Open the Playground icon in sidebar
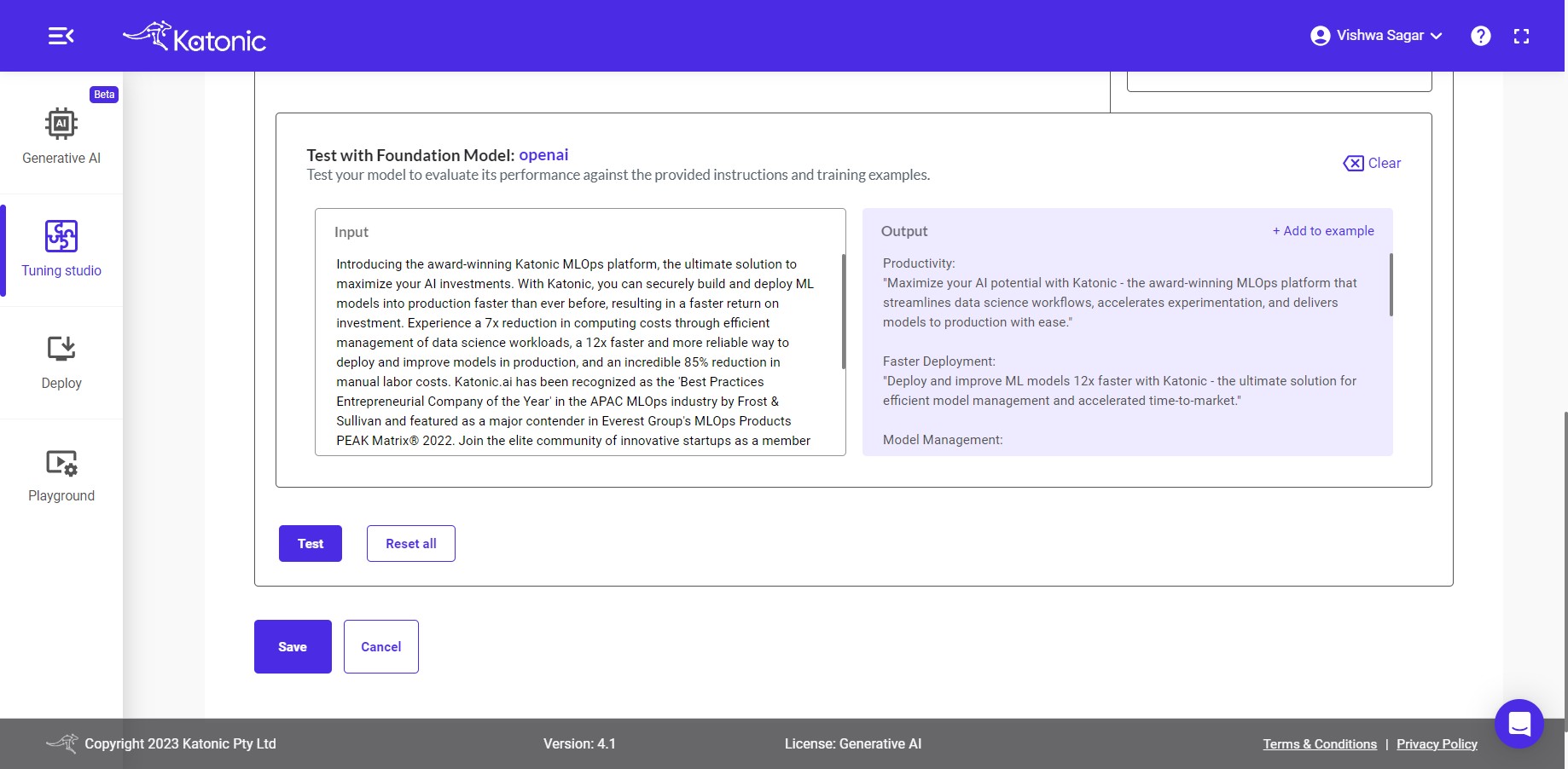The image size is (1568, 769). [61, 463]
